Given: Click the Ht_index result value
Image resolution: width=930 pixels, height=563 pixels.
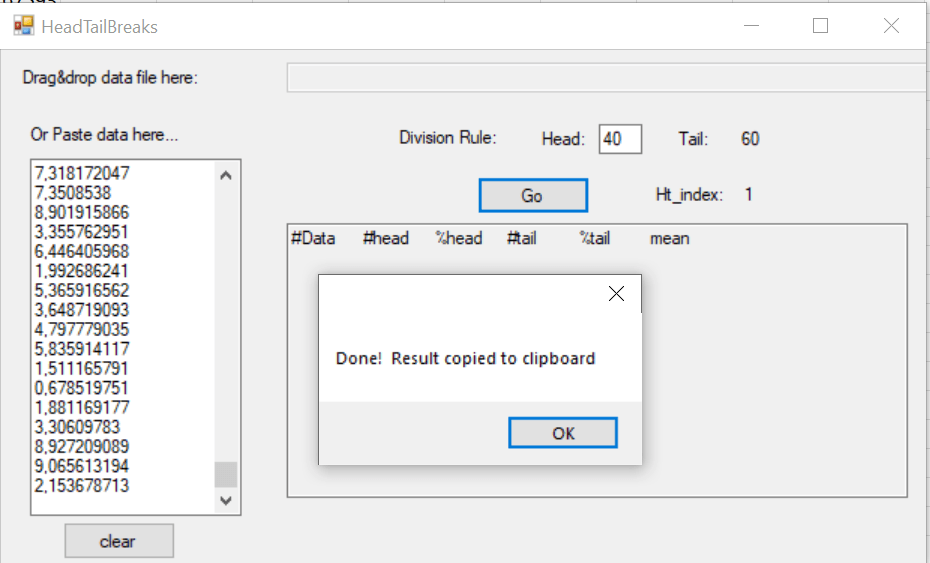Looking at the screenshot, I should click(x=749, y=195).
